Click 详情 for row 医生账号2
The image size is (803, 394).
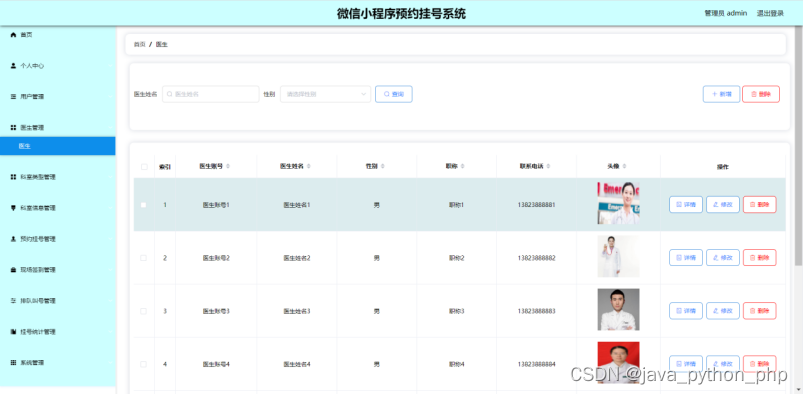[686, 258]
